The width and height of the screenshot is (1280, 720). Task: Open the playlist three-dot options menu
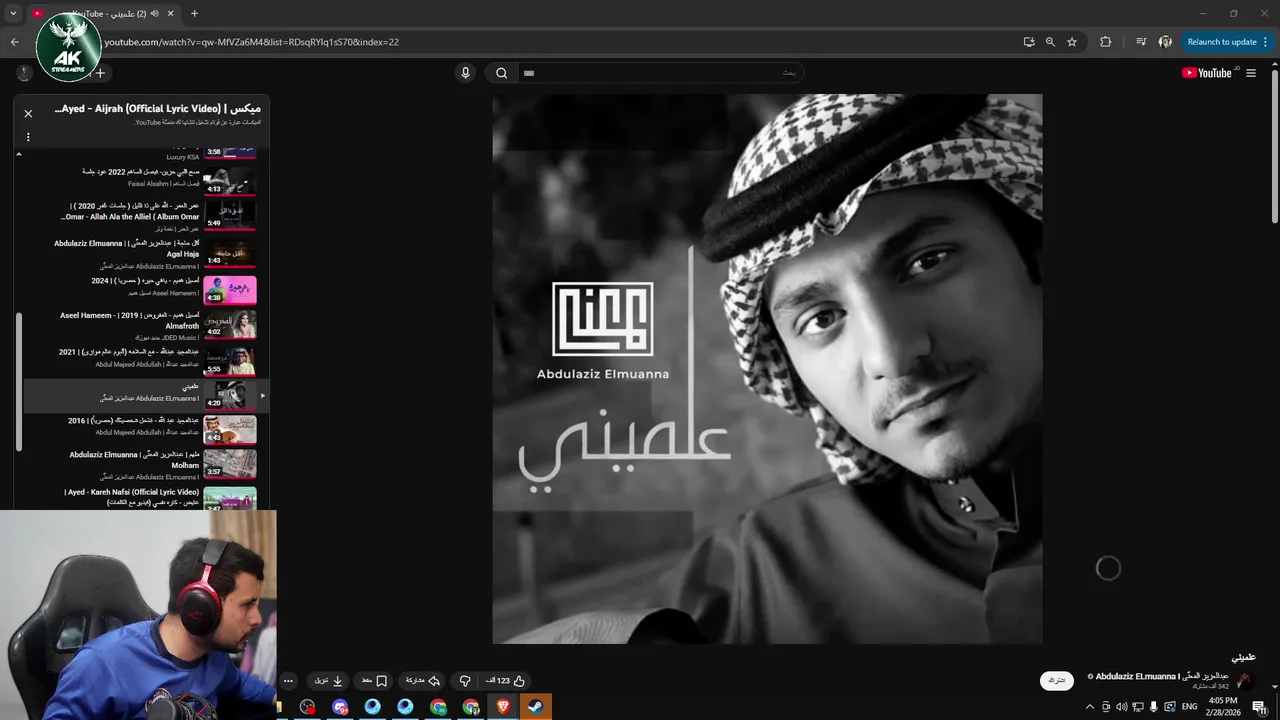(x=28, y=137)
